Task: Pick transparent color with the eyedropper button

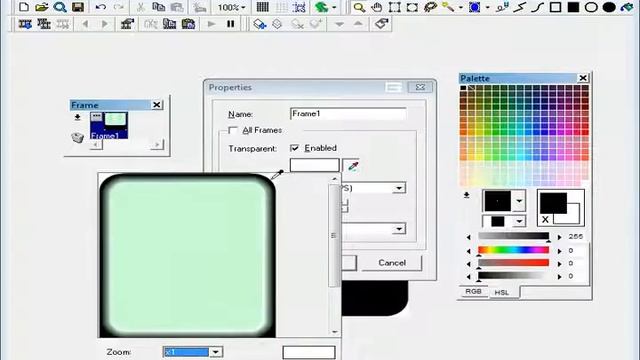Action: (353, 166)
